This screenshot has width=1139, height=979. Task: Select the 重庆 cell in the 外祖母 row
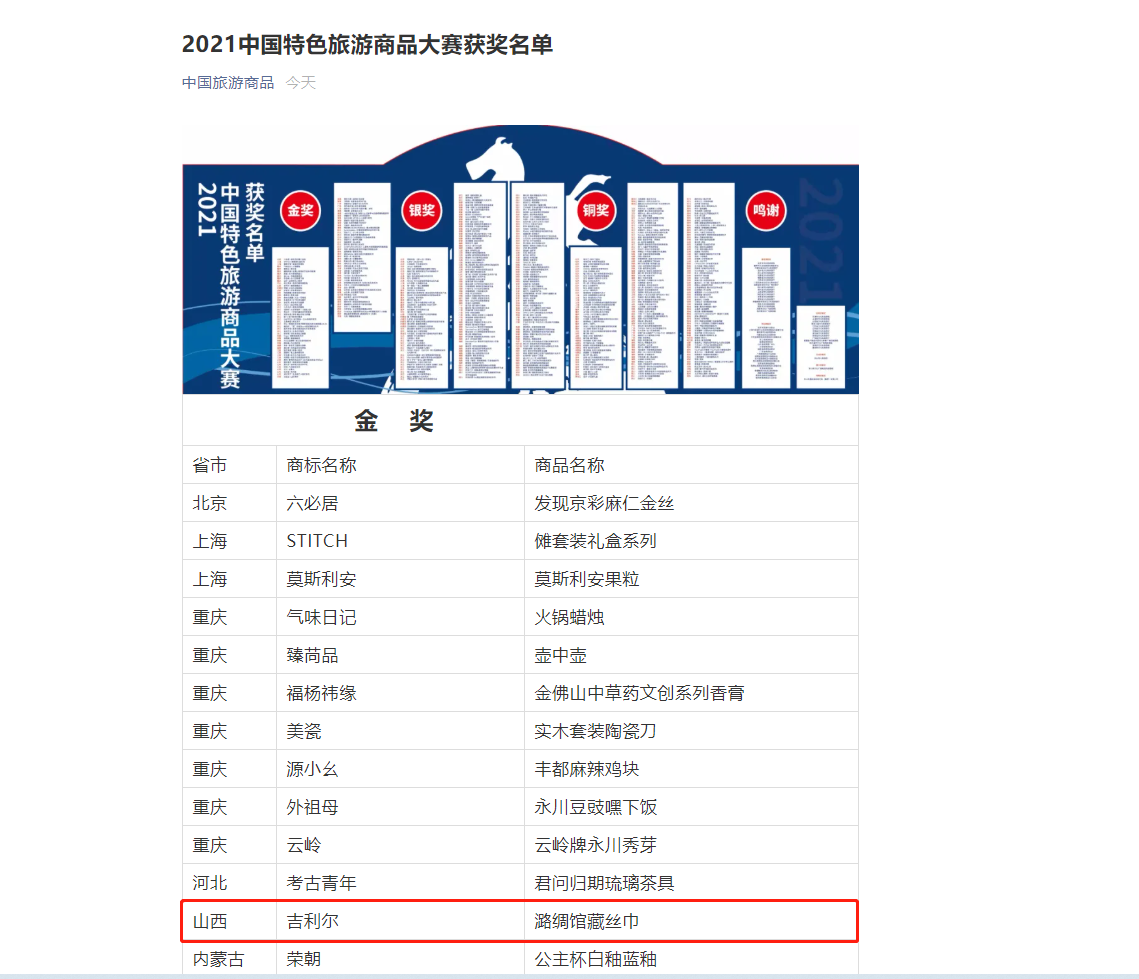point(230,807)
